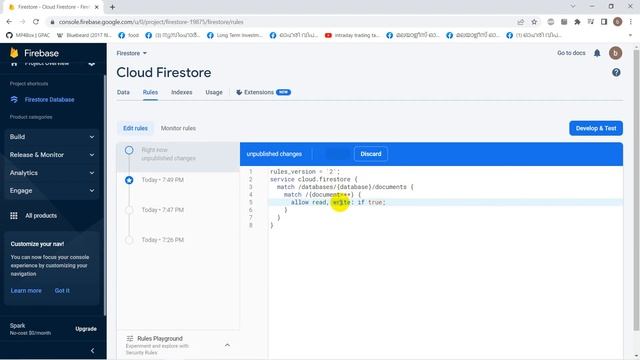Select the Firestore browser tab

(x=53, y=7)
